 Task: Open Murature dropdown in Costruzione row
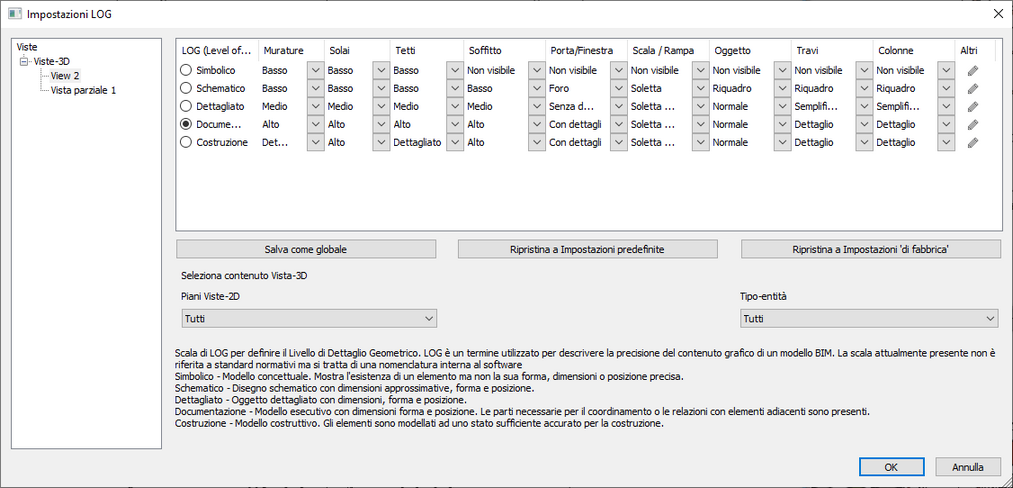[315, 143]
